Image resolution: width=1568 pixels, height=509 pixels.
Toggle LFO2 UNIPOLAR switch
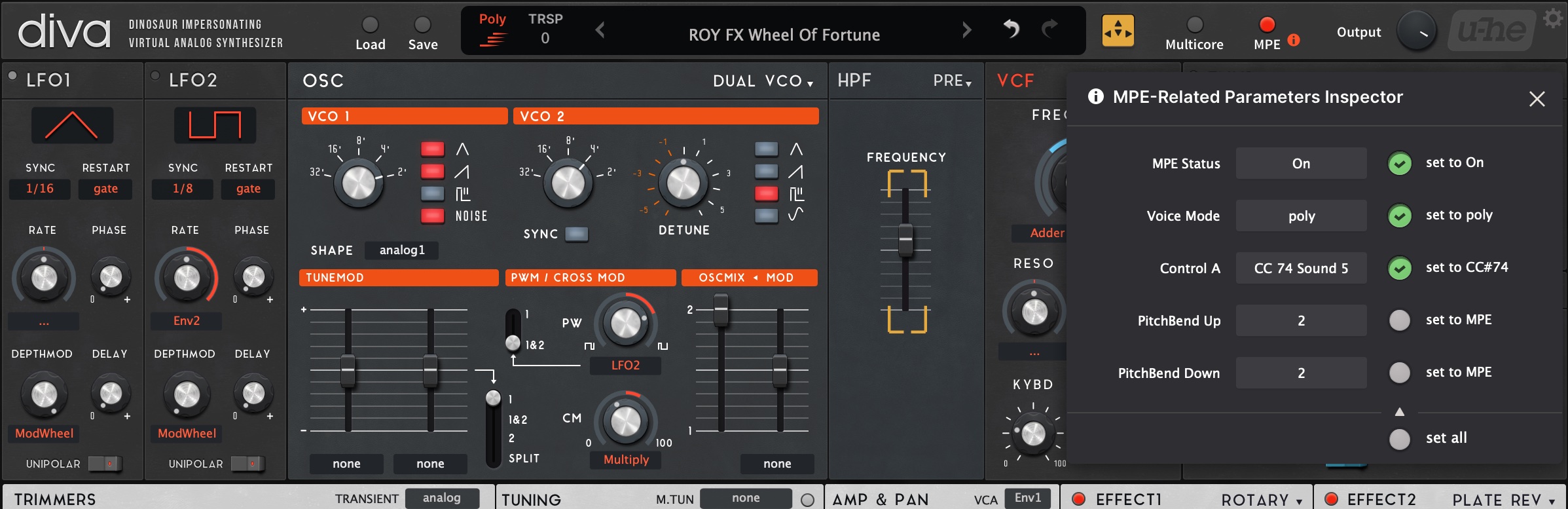pos(247,464)
